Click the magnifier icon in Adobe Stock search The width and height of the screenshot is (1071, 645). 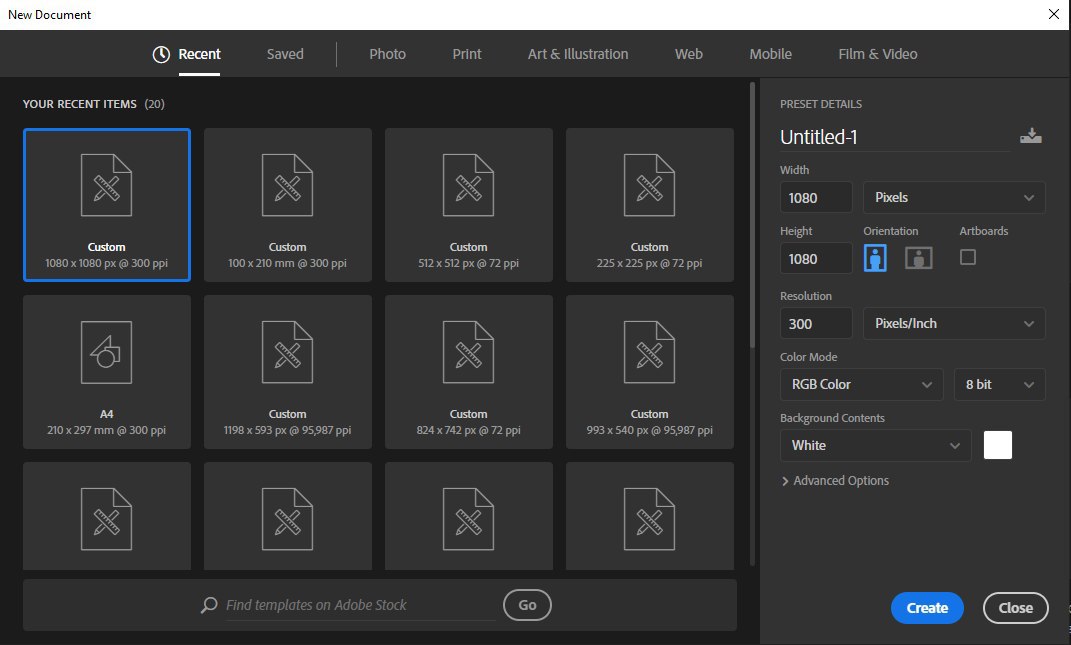click(209, 605)
